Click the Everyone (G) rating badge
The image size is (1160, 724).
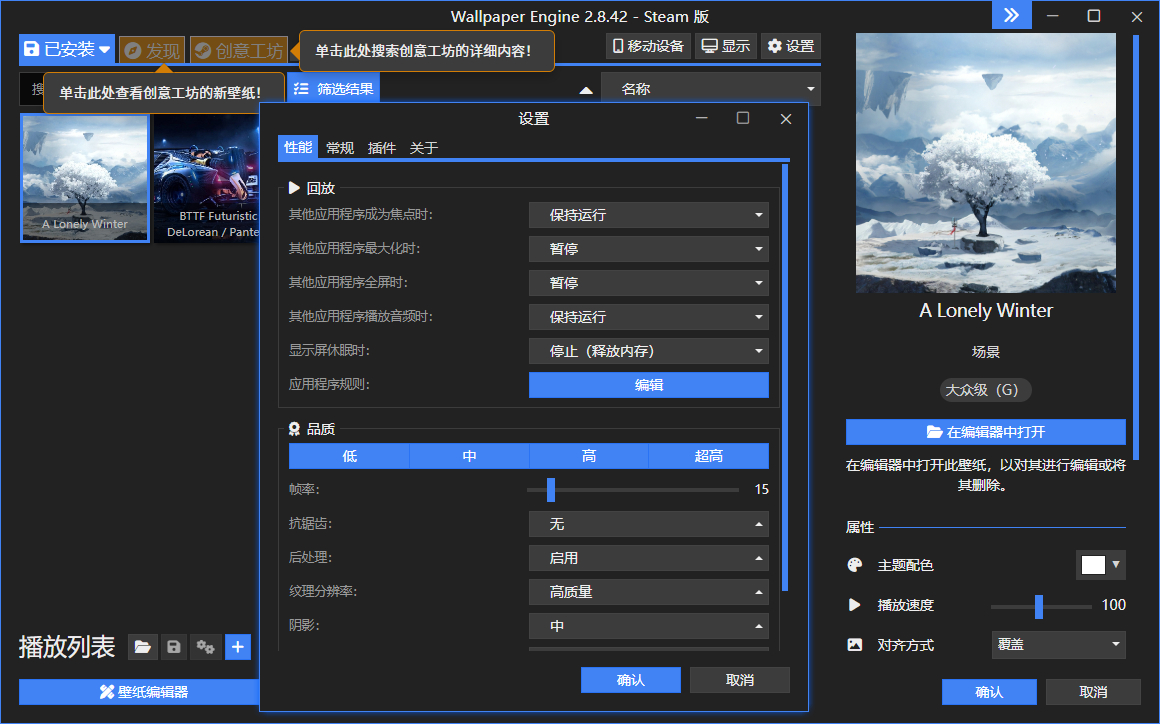985,390
